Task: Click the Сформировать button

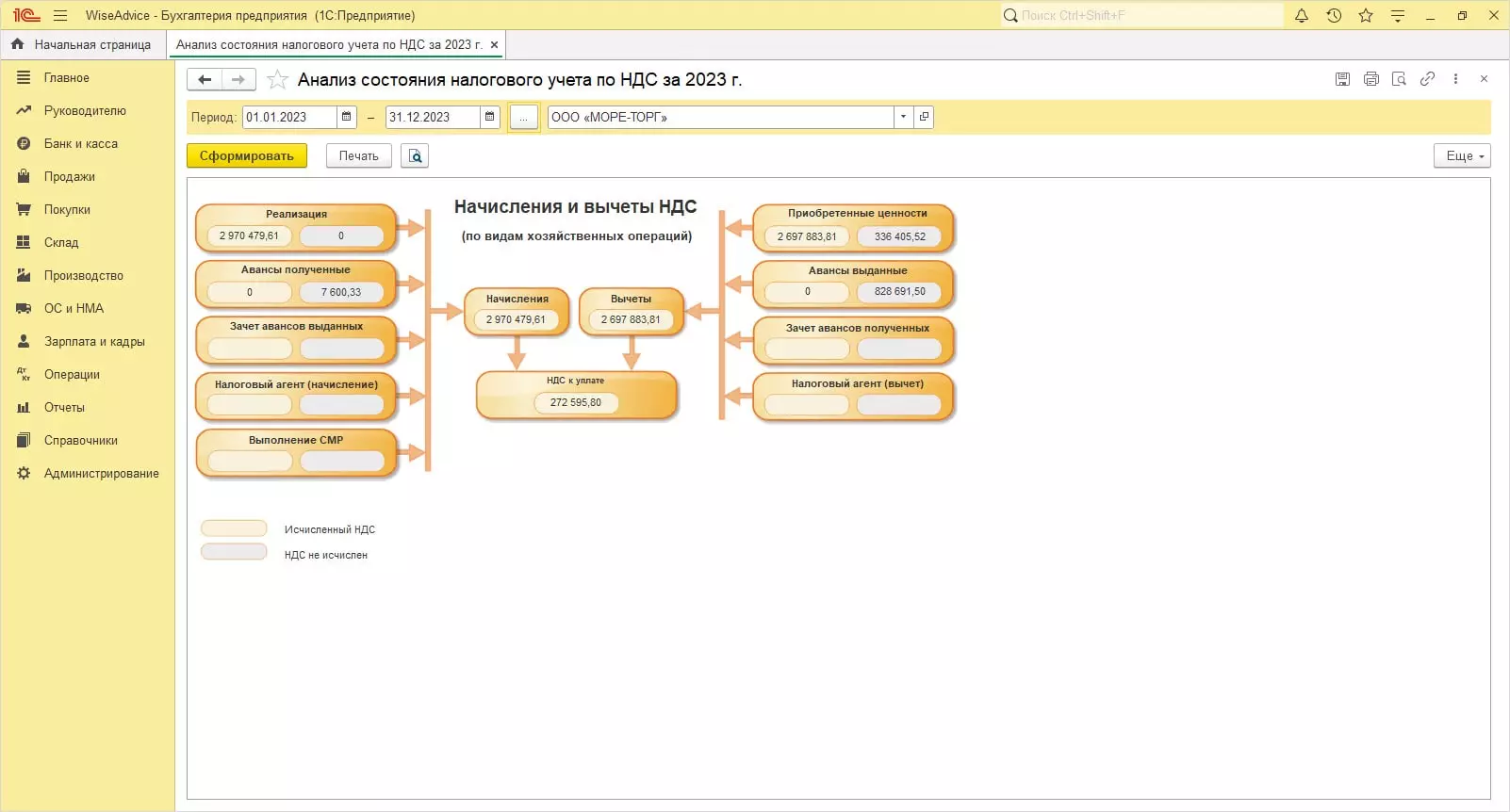Action: click(247, 155)
